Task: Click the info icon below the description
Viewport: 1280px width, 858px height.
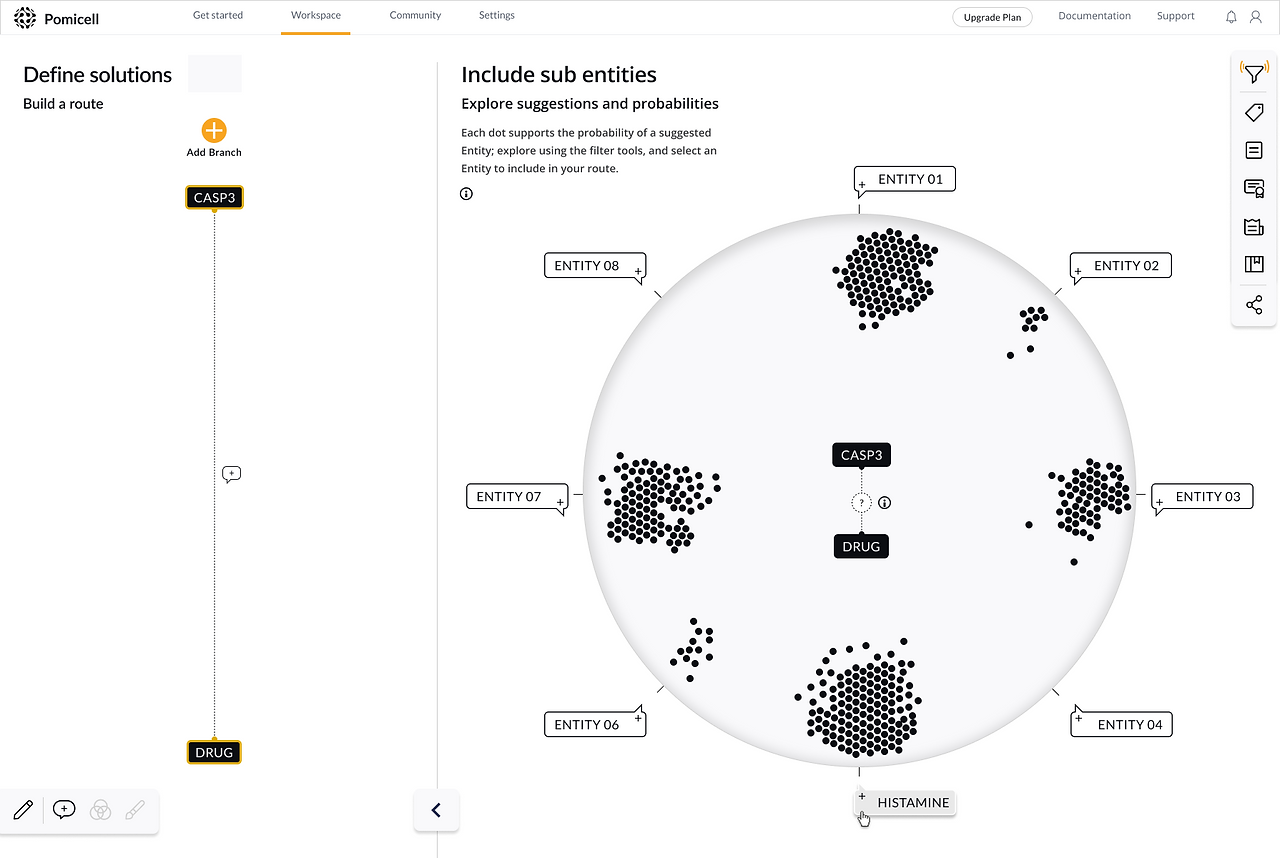Action: tap(466, 194)
